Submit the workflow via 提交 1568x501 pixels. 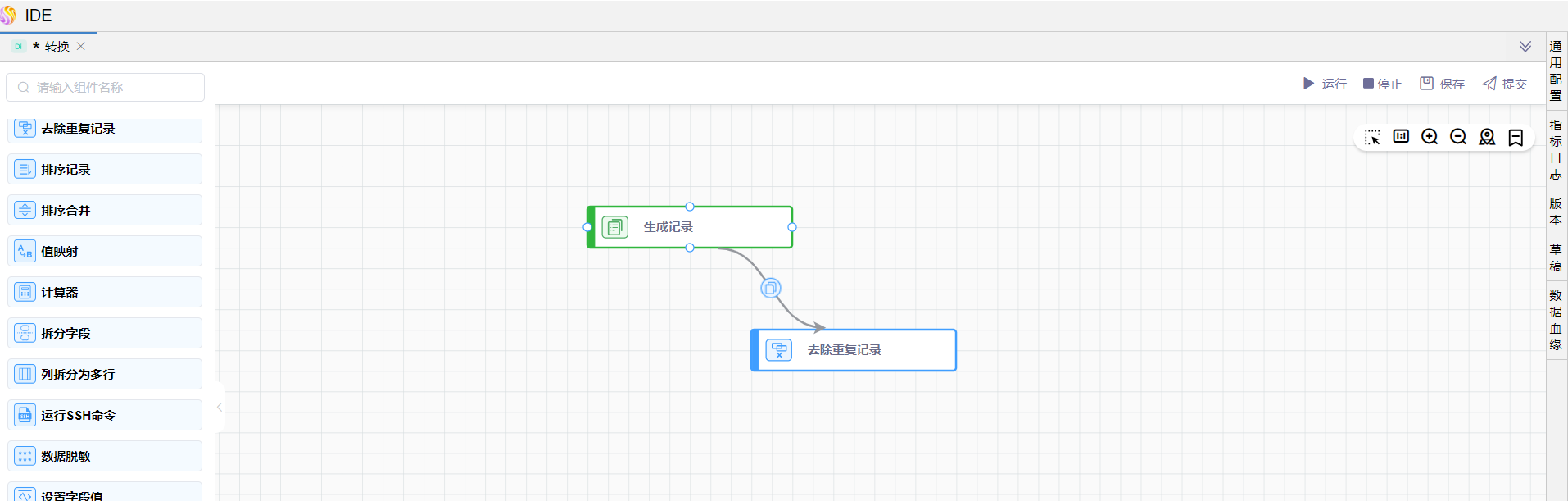(1504, 84)
